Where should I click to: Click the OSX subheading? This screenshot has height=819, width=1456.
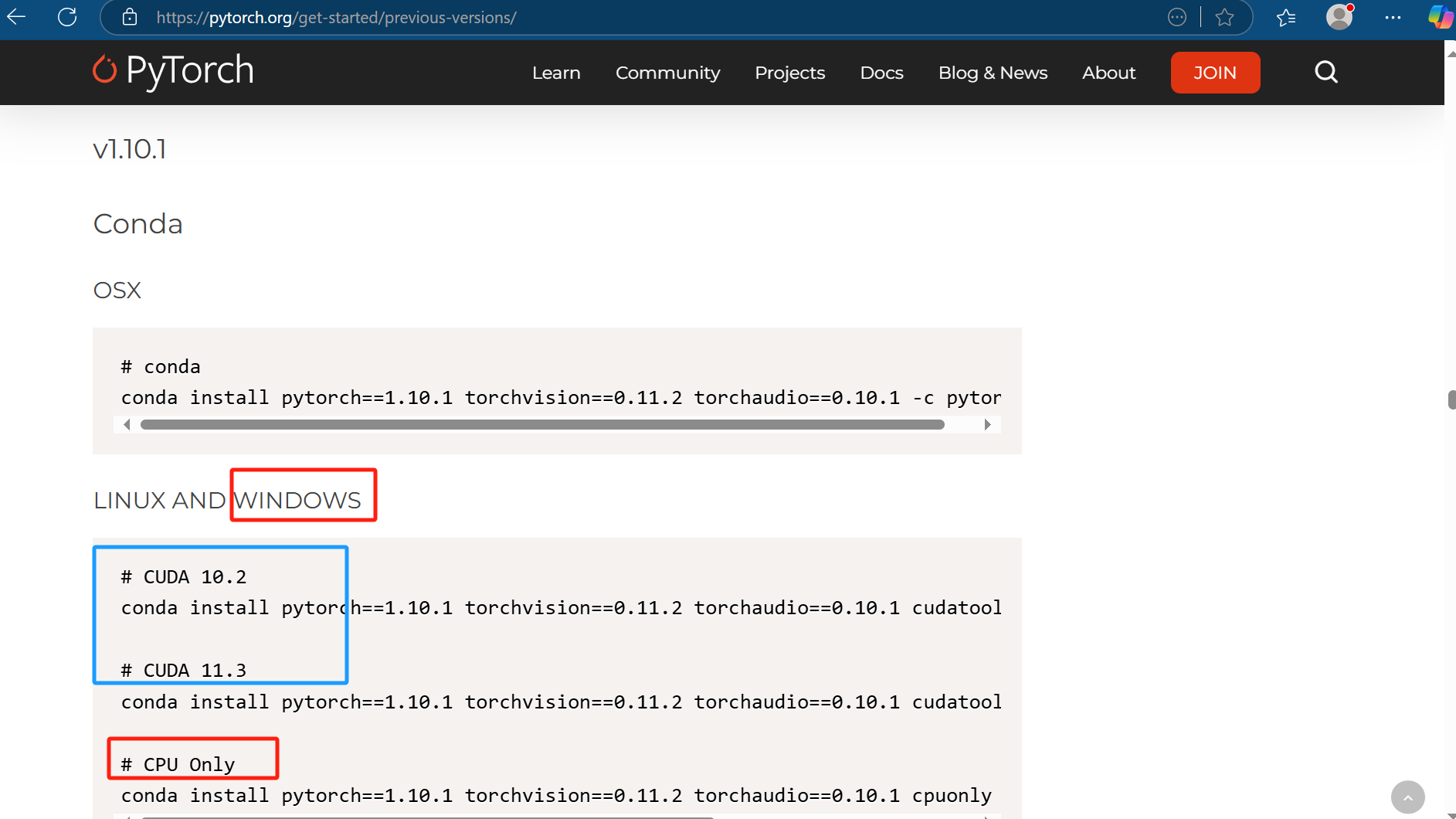coord(117,291)
